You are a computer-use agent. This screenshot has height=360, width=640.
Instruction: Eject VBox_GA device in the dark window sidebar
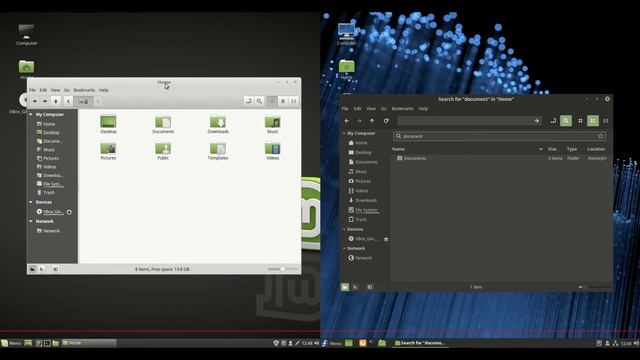[x=386, y=239]
